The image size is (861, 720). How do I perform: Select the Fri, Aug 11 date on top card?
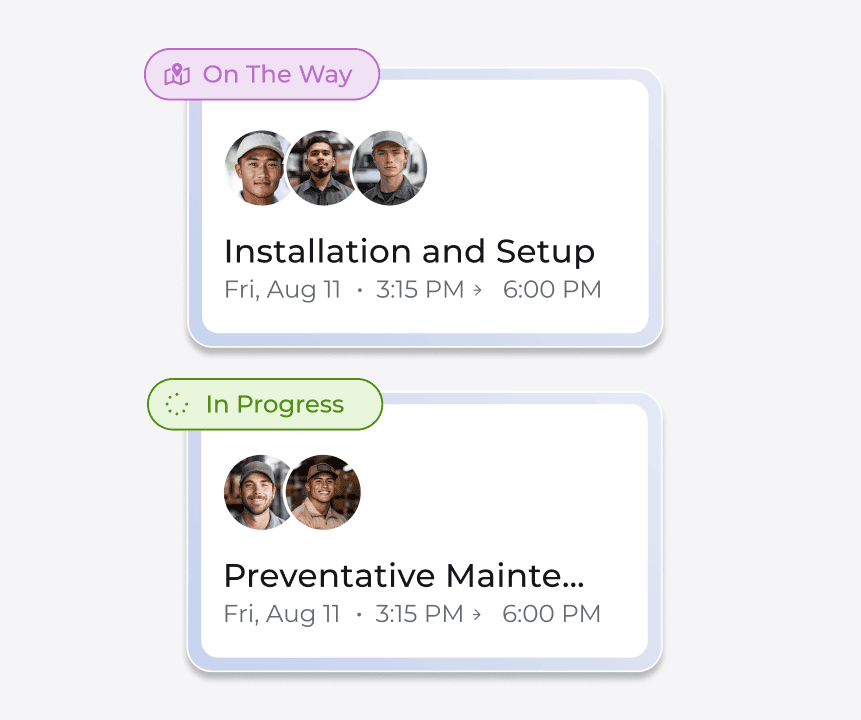281,289
